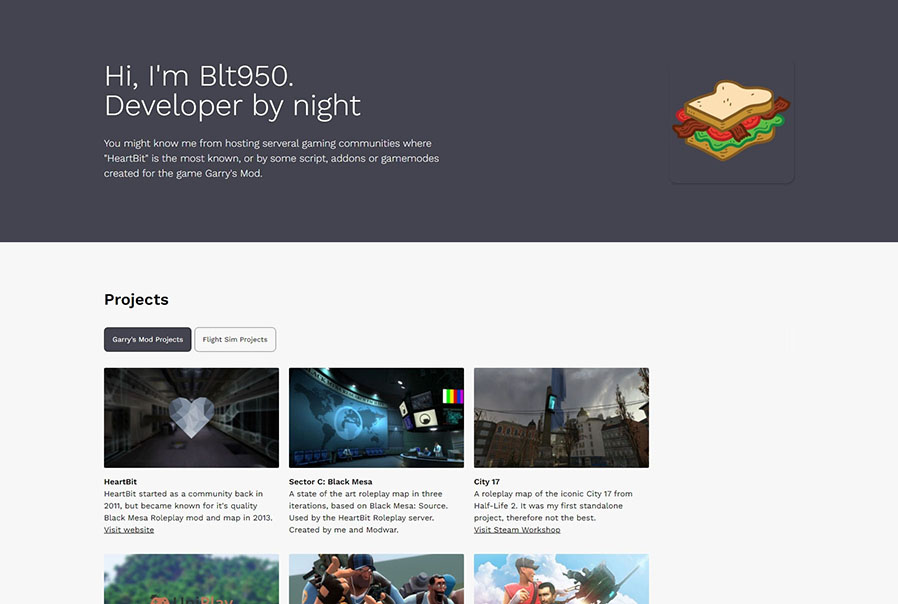898x604 pixels.
Task: Click the City 17 project title
Action: tap(487, 482)
